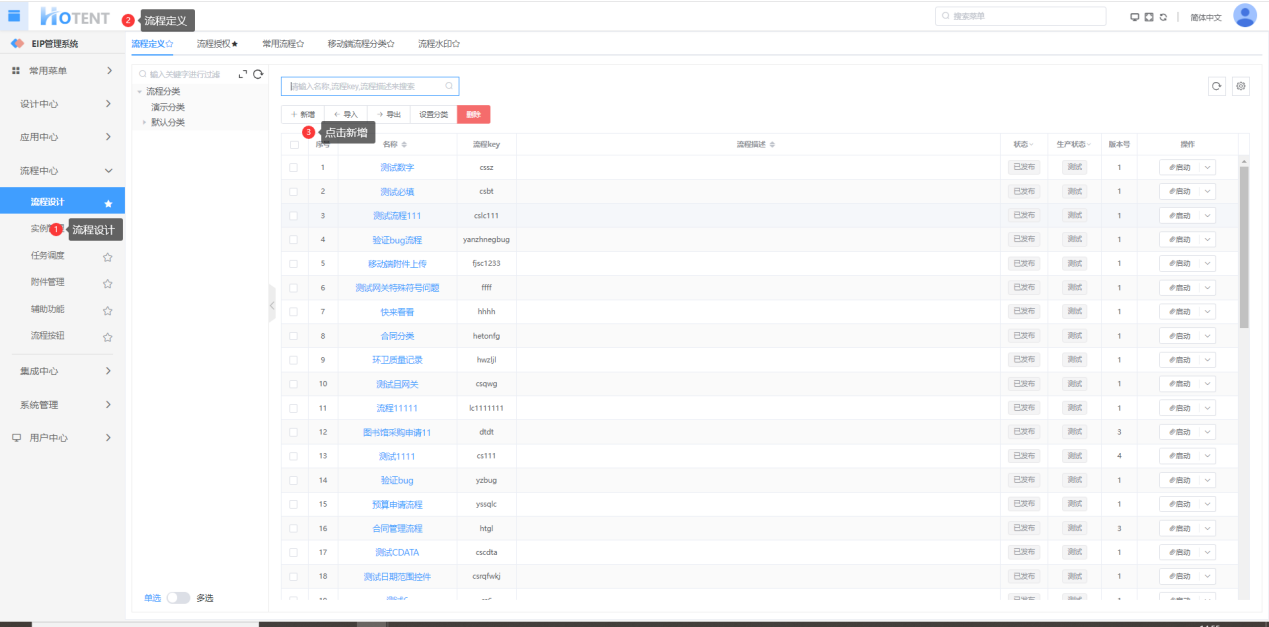Click the 导入 button
The height and width of the screenshot is (627, 1269).
click(346, 114)
